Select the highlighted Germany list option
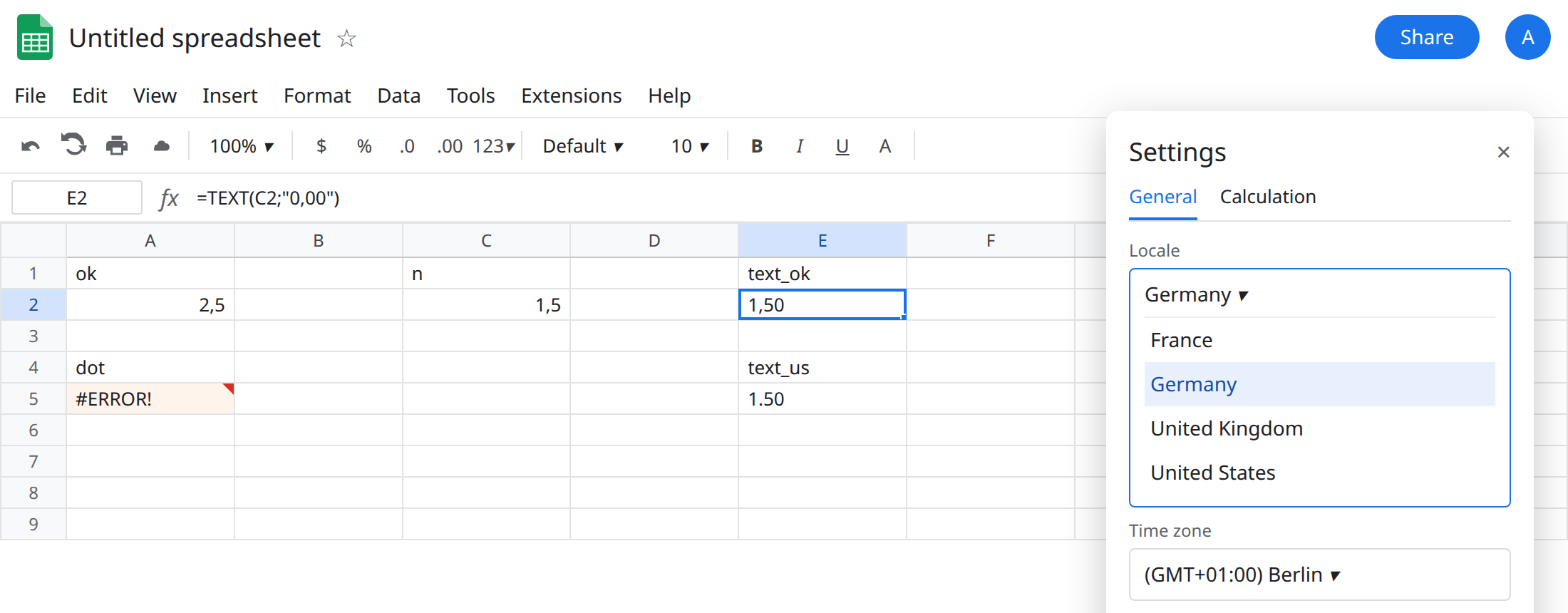The width and height of the screenshot is (1568, 613). pos(1319,384)
